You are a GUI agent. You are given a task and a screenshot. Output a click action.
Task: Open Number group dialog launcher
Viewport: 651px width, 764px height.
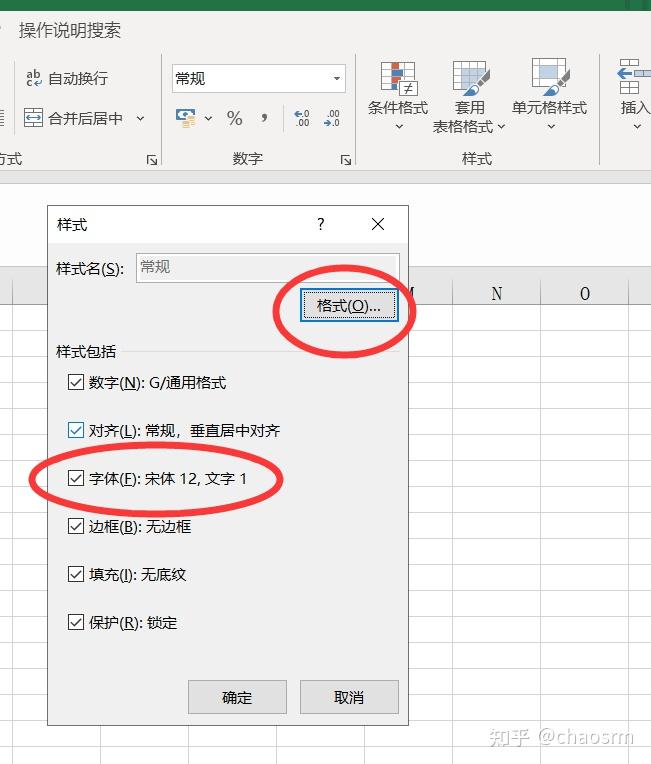[x=345, y=160]
